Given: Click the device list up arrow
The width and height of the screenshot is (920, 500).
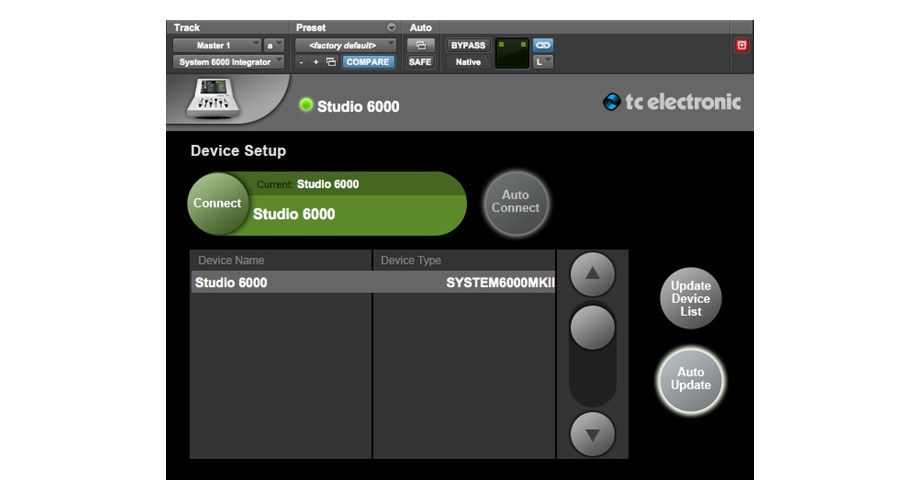Looking at the screenshot, I should 593,274.
